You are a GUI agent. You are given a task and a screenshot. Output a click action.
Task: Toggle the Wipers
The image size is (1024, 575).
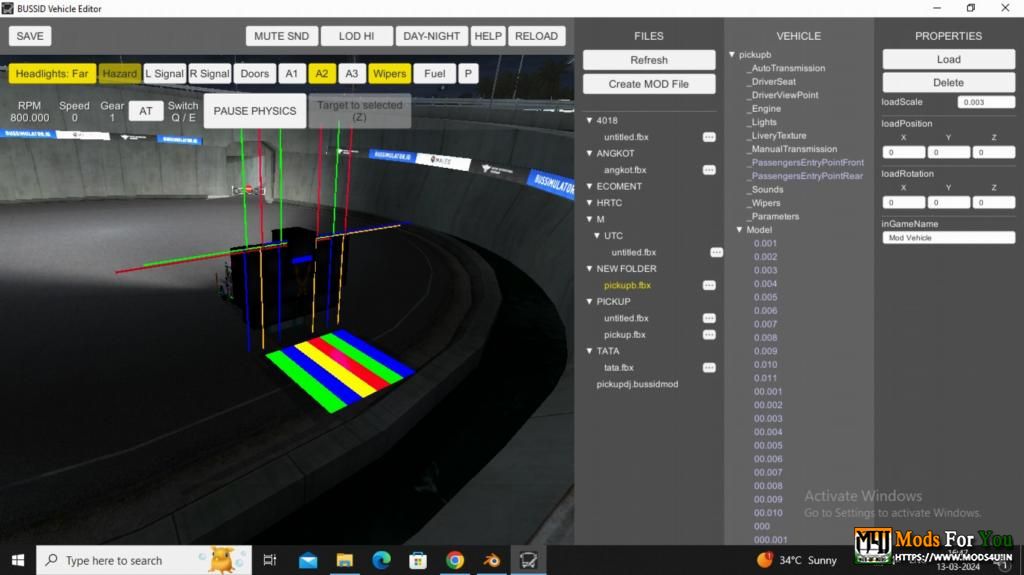click(x=389, y=74)
